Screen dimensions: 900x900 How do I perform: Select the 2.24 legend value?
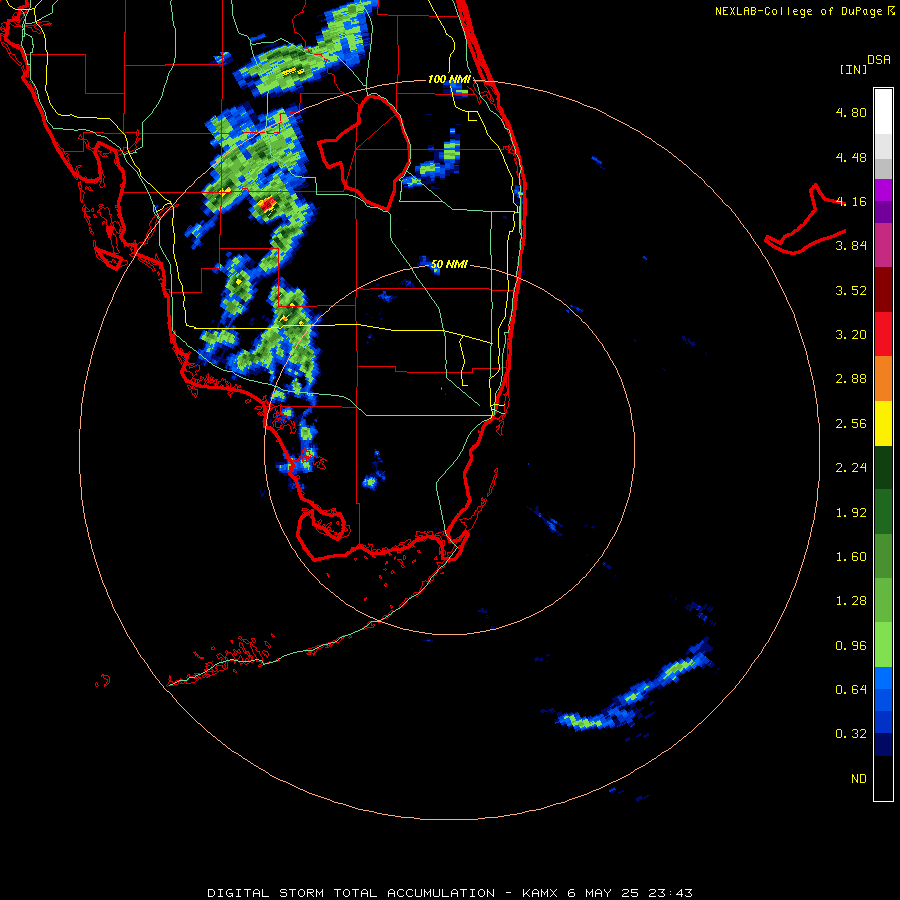(x=851, y=468)
